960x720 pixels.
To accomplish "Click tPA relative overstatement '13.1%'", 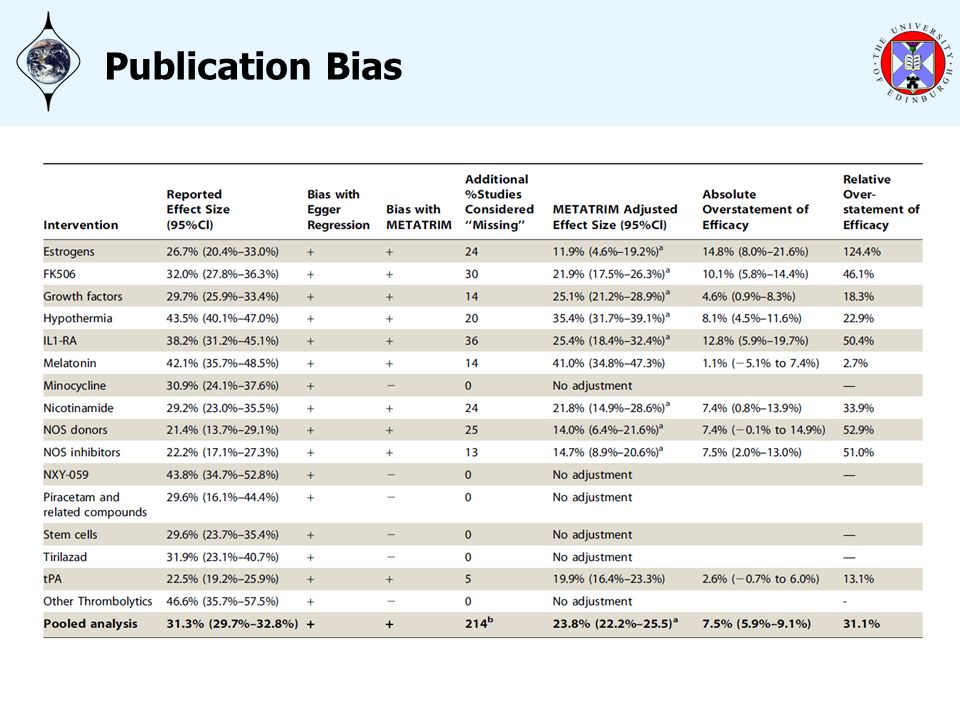I will pyautogui.click(x=858, y=579).
